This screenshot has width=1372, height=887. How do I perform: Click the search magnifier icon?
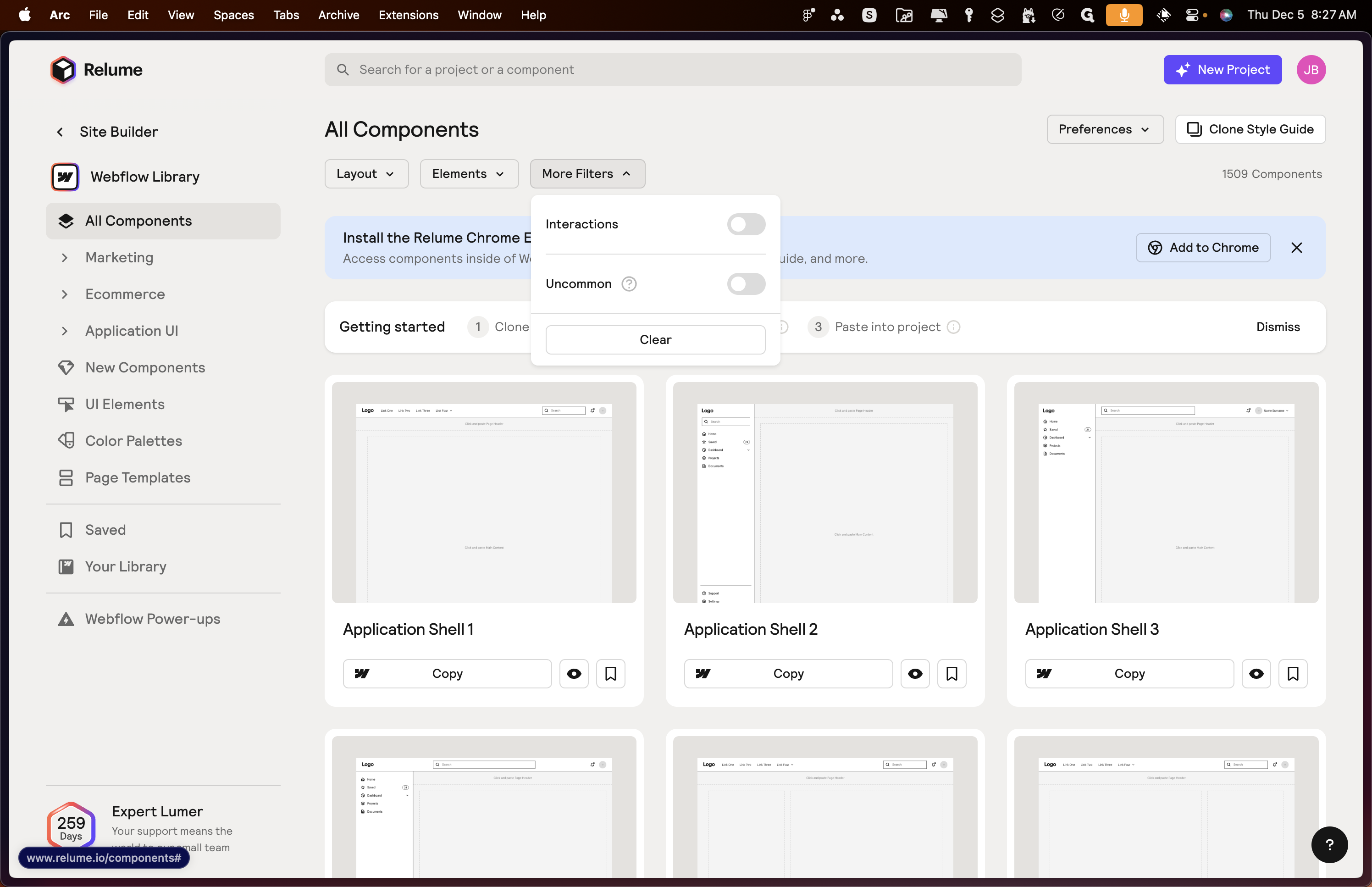pyautogui.click(x=343, y=70)
